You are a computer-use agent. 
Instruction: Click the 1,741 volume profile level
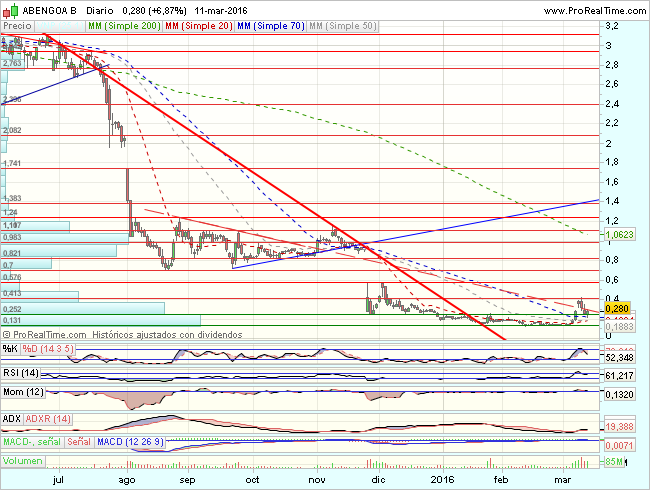(12, 163)
